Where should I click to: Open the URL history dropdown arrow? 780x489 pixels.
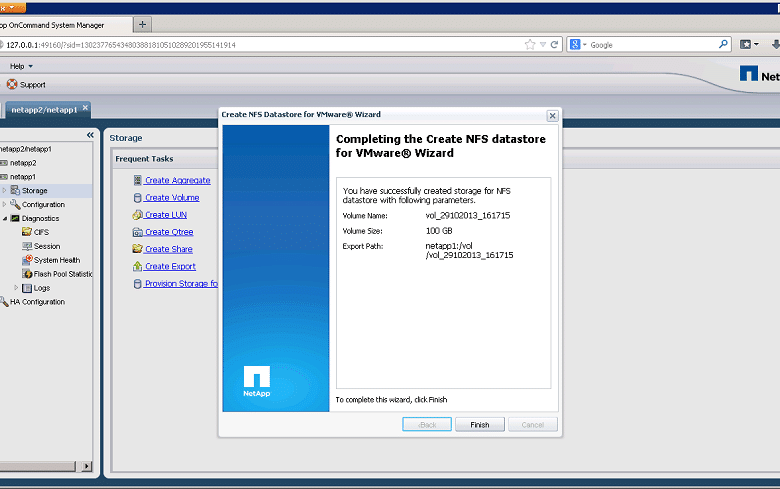coord(543,45)
